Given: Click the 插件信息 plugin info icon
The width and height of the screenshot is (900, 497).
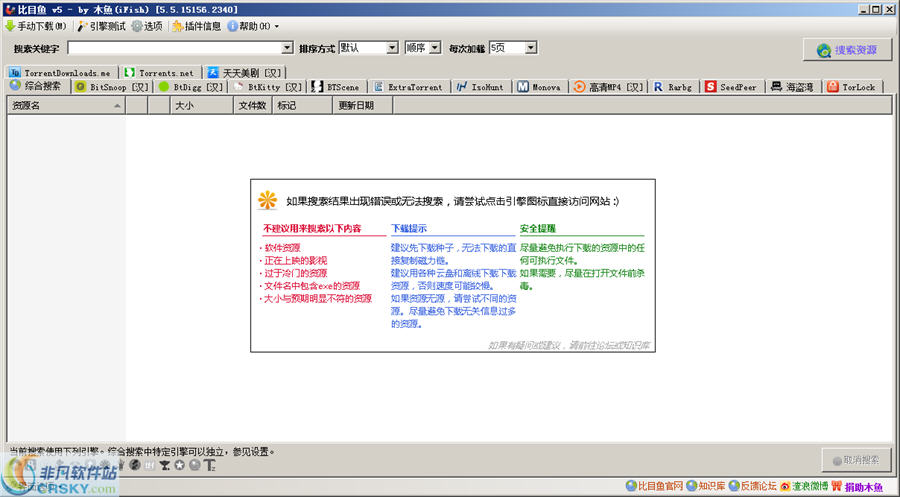Looking at the screenshot, I should [x=177, y=26].
